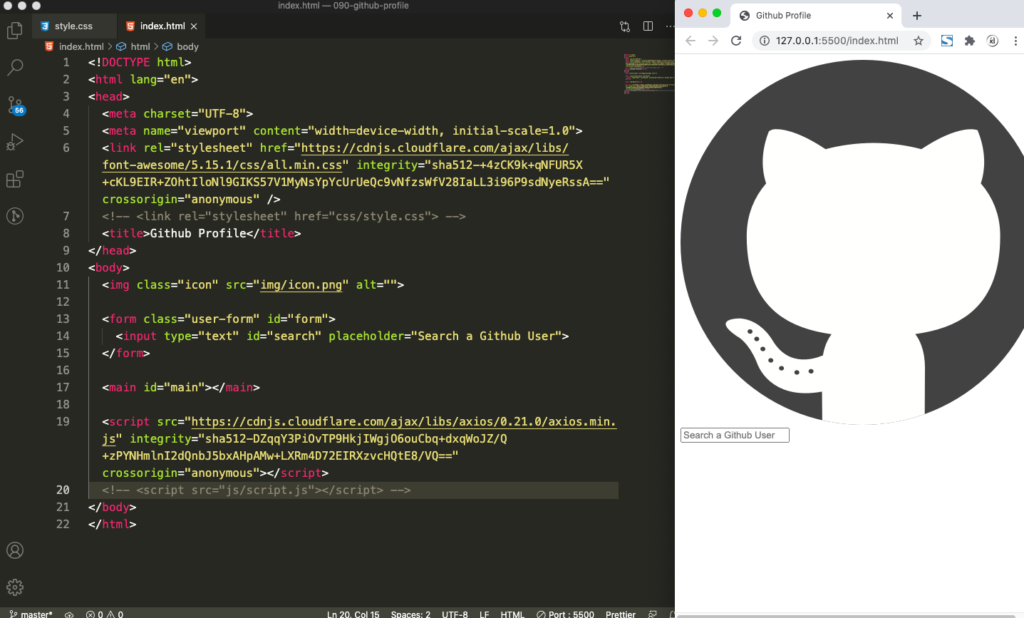
Task: Change indentation via Spaces: 2
Action: 410,614
